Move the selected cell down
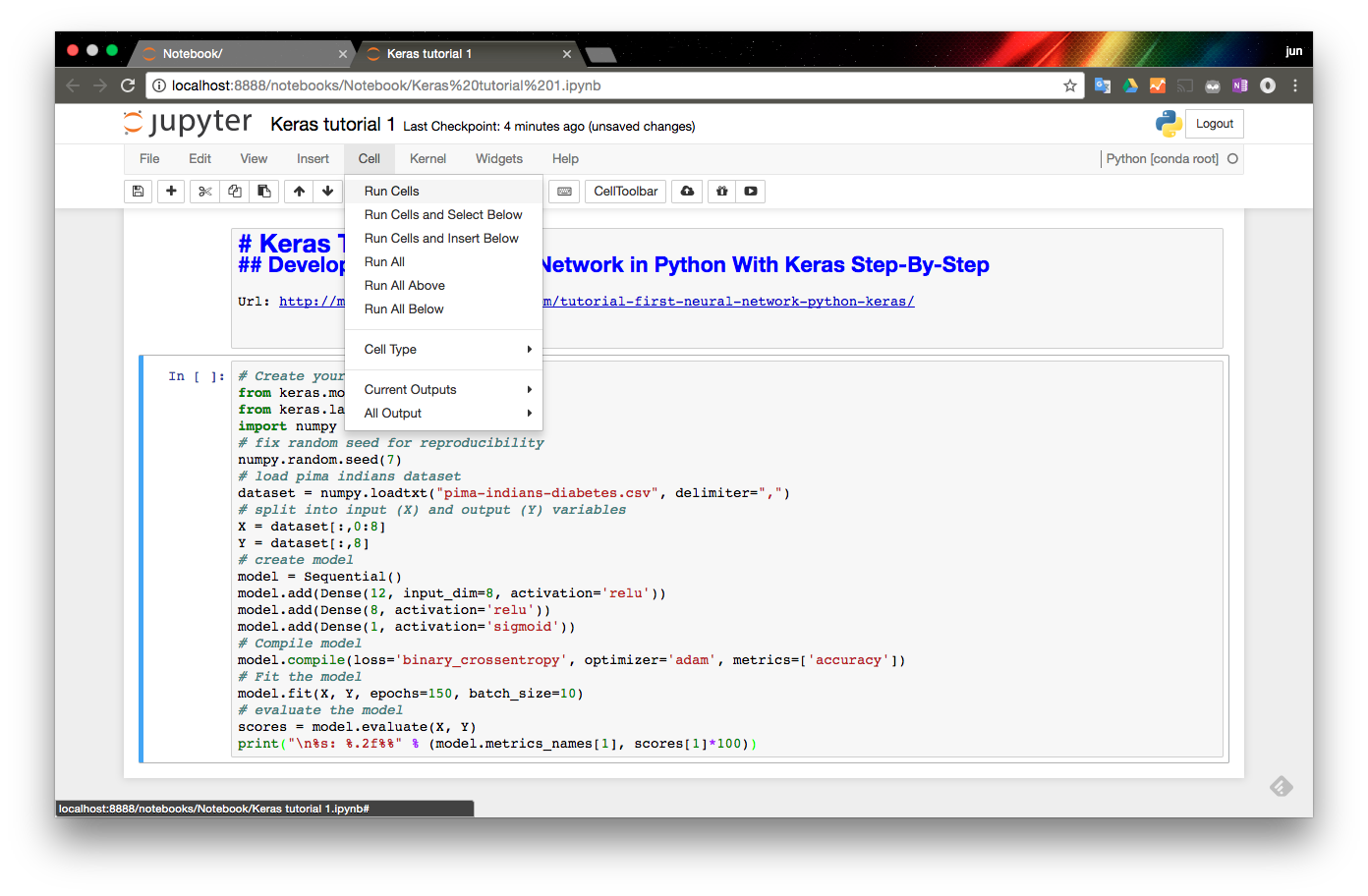 click(x=327, y=192)
